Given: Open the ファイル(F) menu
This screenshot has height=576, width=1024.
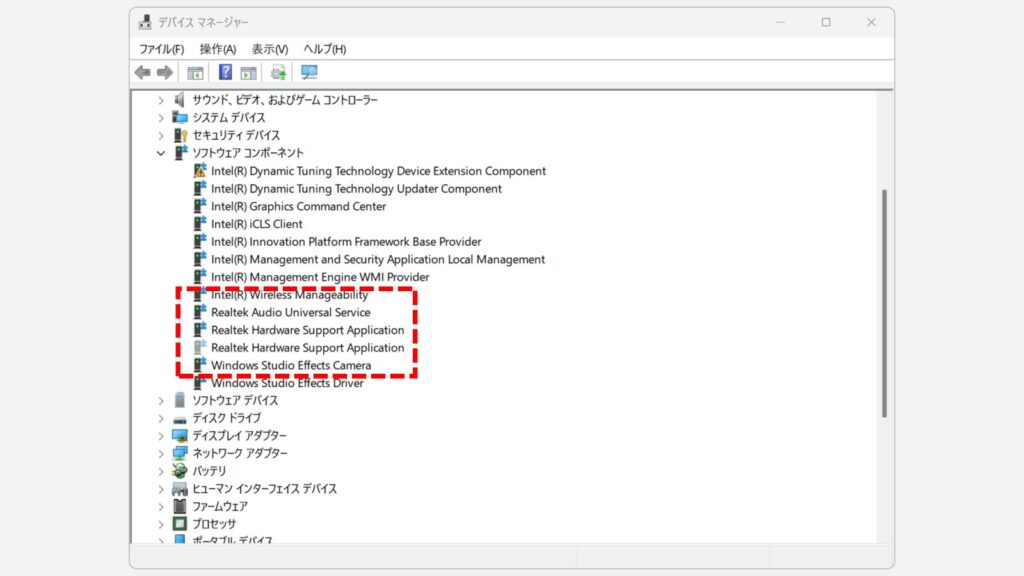Looking at the screenshot, I should pos(161,49).
